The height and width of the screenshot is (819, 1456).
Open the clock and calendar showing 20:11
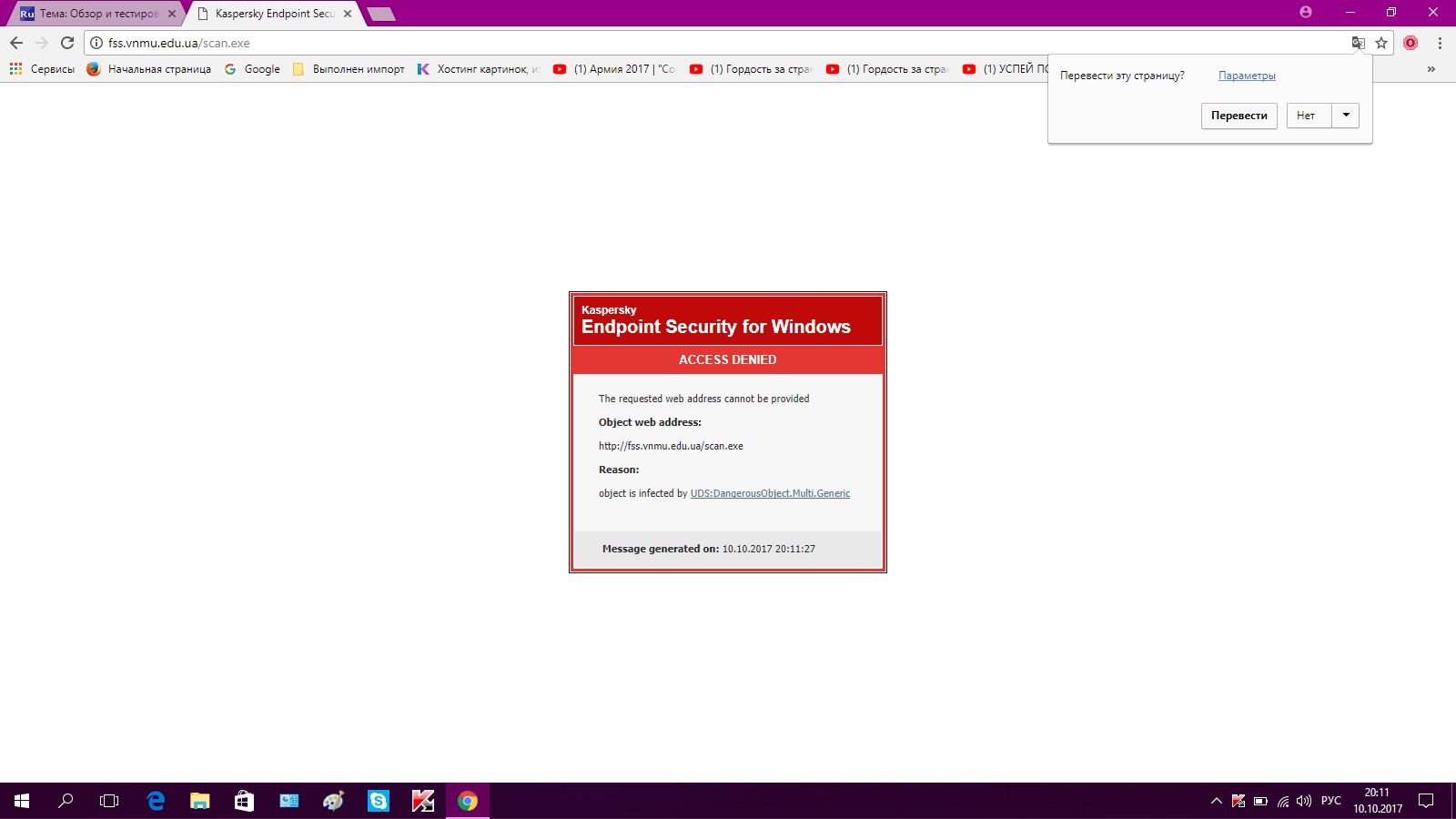point(1378,801)
